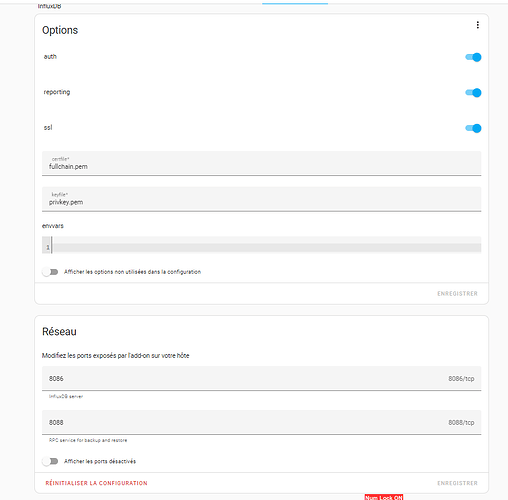
Task: Edit the 8086 port field
Action: tap(261, 378)
